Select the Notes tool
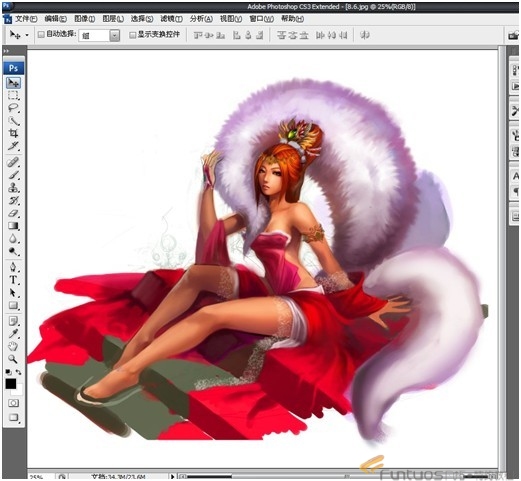The width and height of the screenshot is (521, 481). pyautogui.click(x=13, y=321)
